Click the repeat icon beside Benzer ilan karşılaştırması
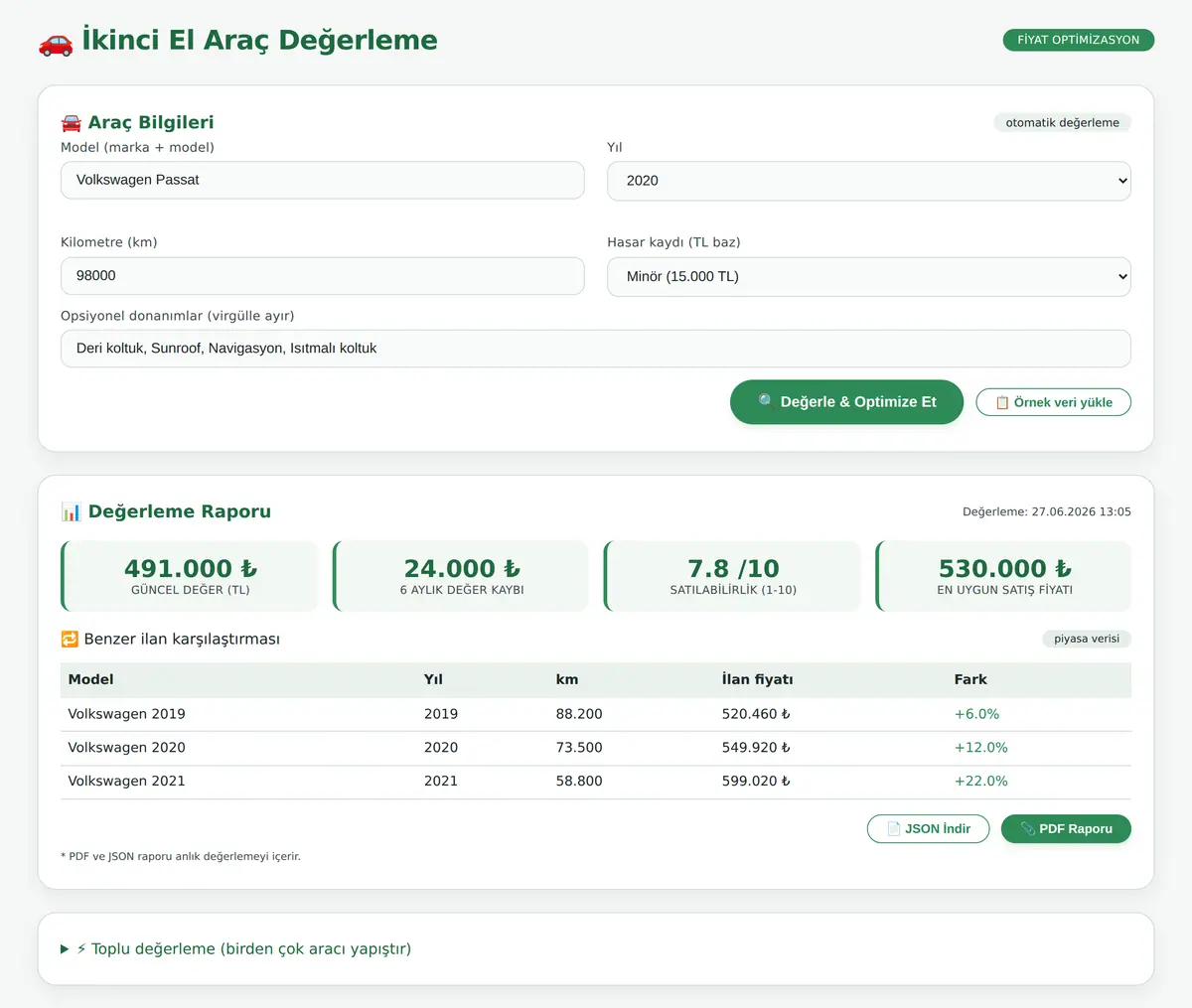 (70, 639)
